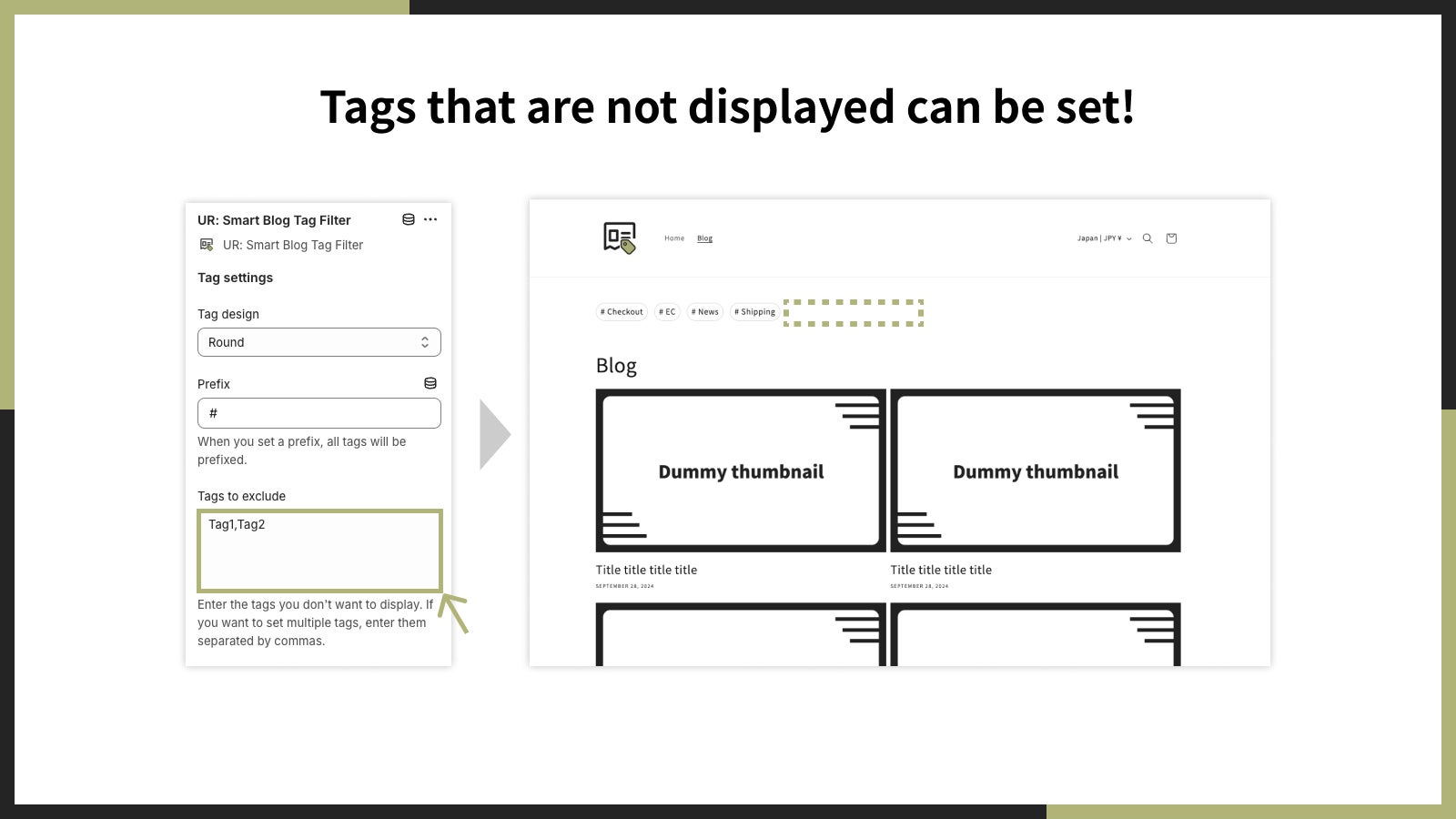Expand the Japan | JPY ¥ currency selector
This screenshot has width=1456, height=819.
click(x=1105, y=238)
